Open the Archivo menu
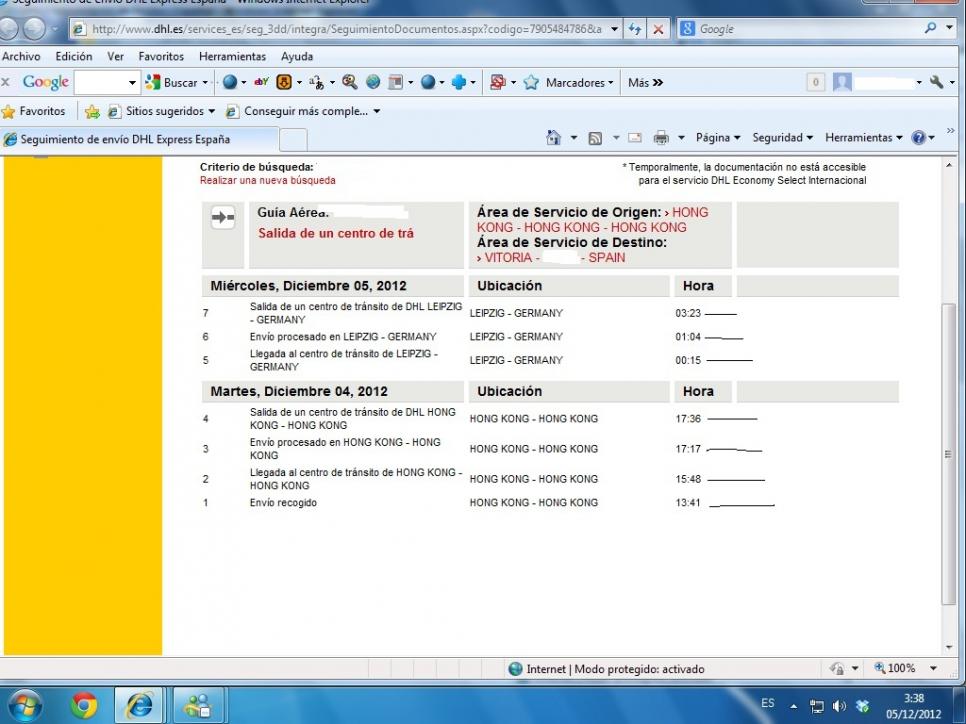The image size is (966, 724). tap(21, 56)
